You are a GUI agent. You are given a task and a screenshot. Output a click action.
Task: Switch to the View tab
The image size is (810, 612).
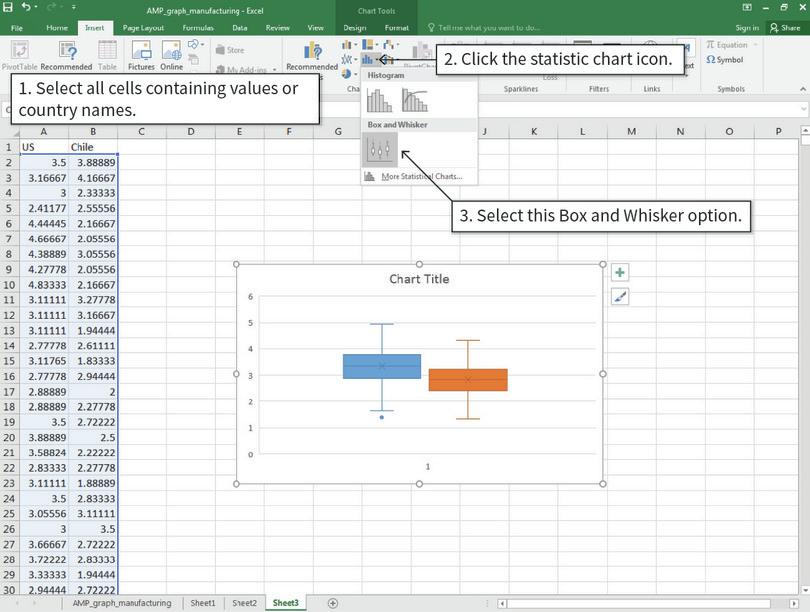(x=315, y=28)
